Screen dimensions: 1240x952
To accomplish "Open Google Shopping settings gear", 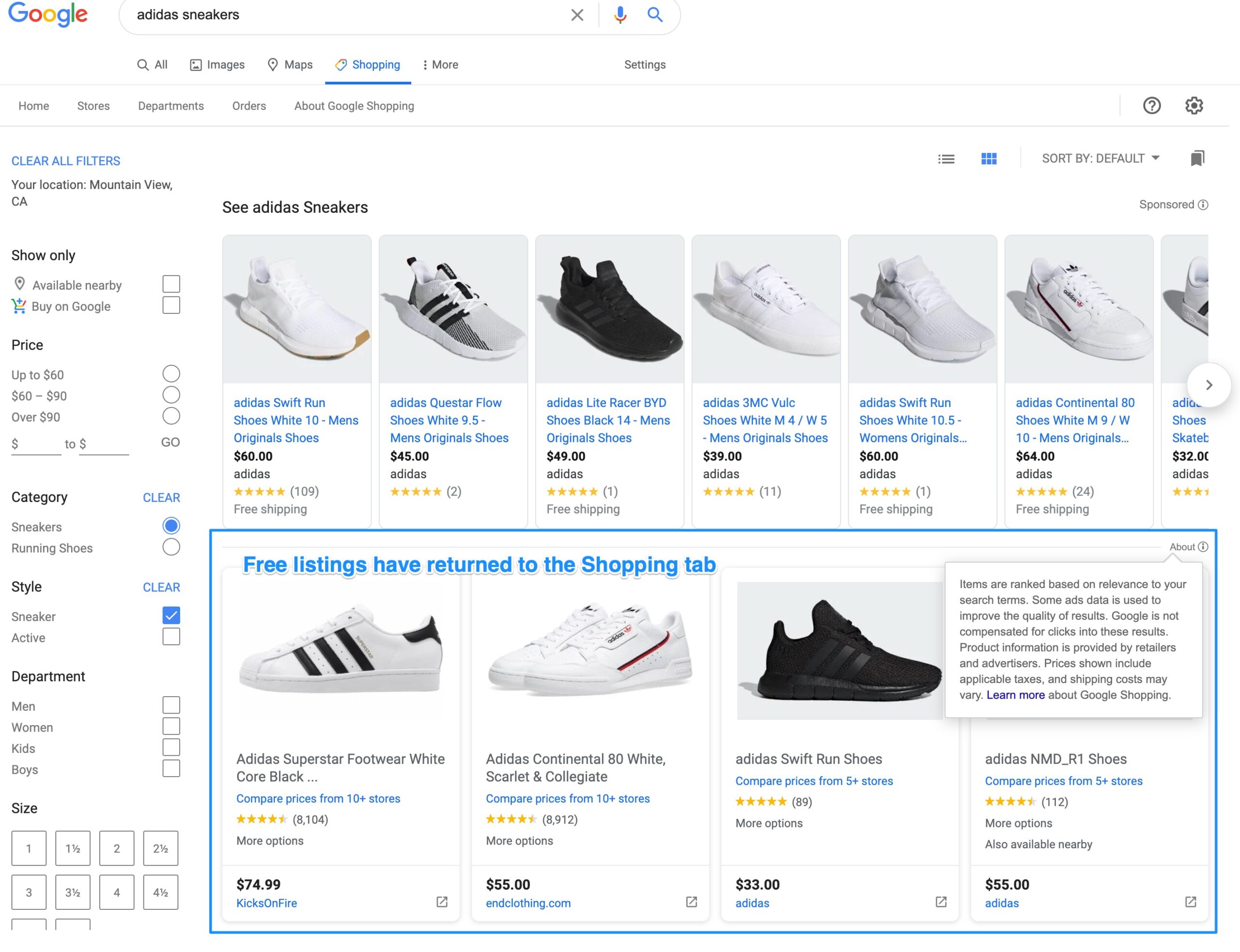I will (x=1194, y=106).
